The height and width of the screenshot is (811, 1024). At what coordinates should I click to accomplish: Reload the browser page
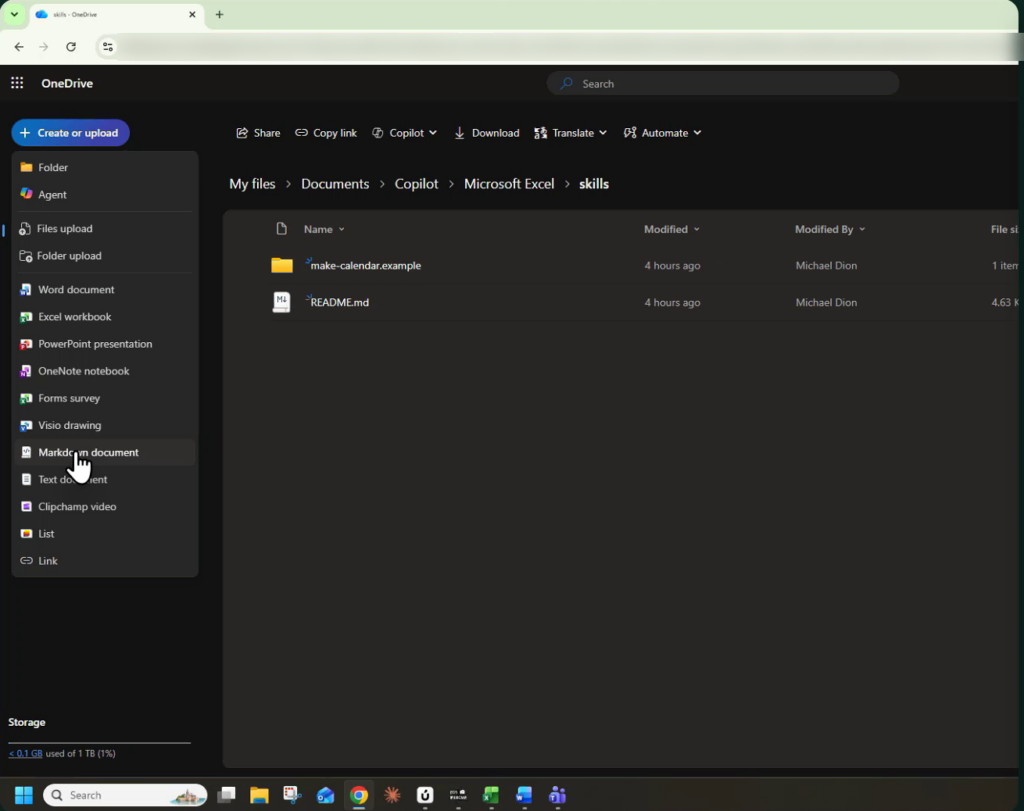point(71,47)
